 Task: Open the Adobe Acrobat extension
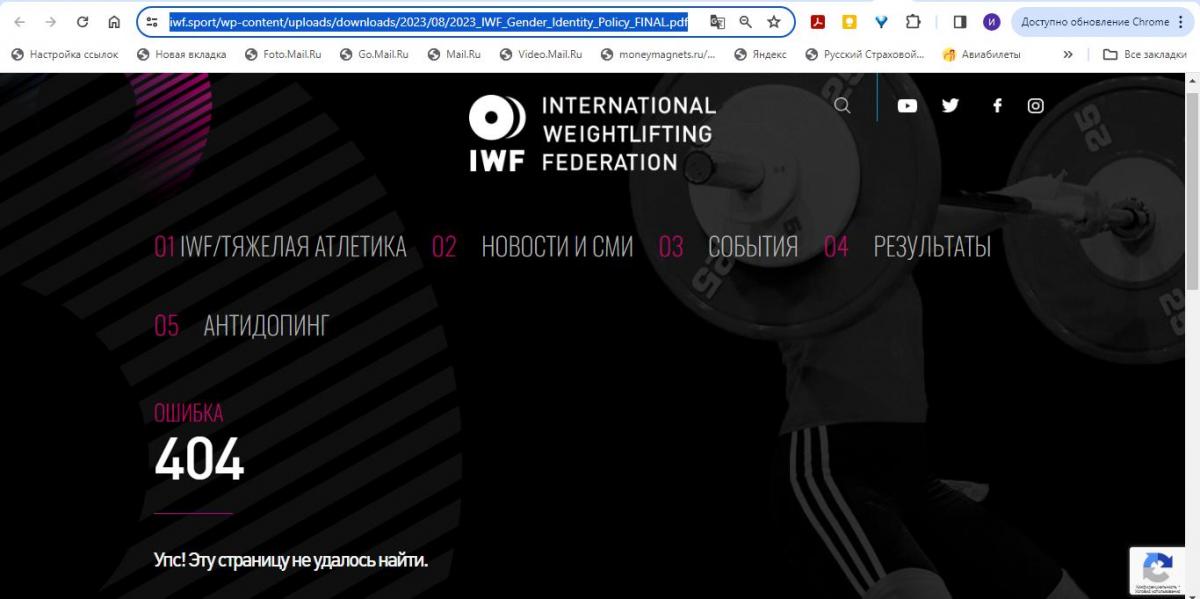coord(817,22)
